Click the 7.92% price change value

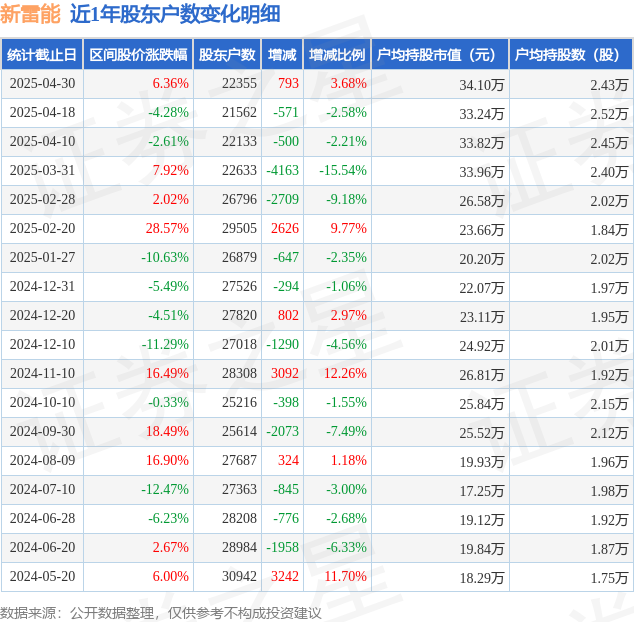171,171
